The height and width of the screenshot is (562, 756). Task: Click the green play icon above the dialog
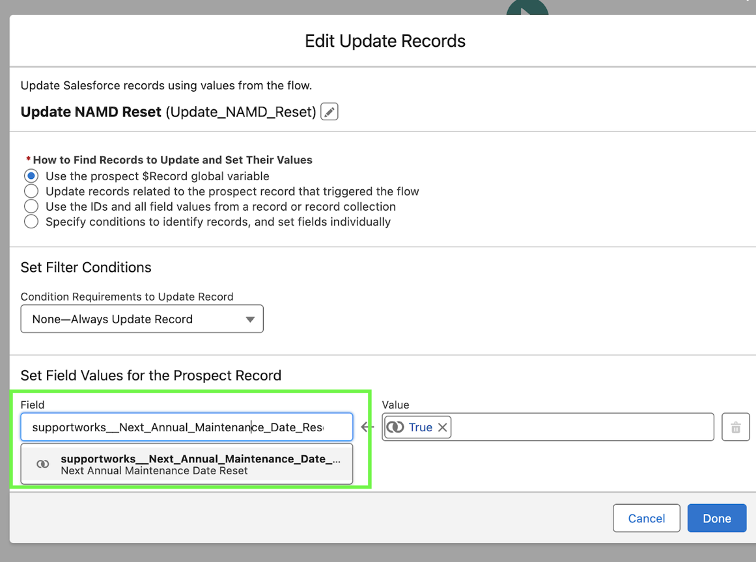527,7
